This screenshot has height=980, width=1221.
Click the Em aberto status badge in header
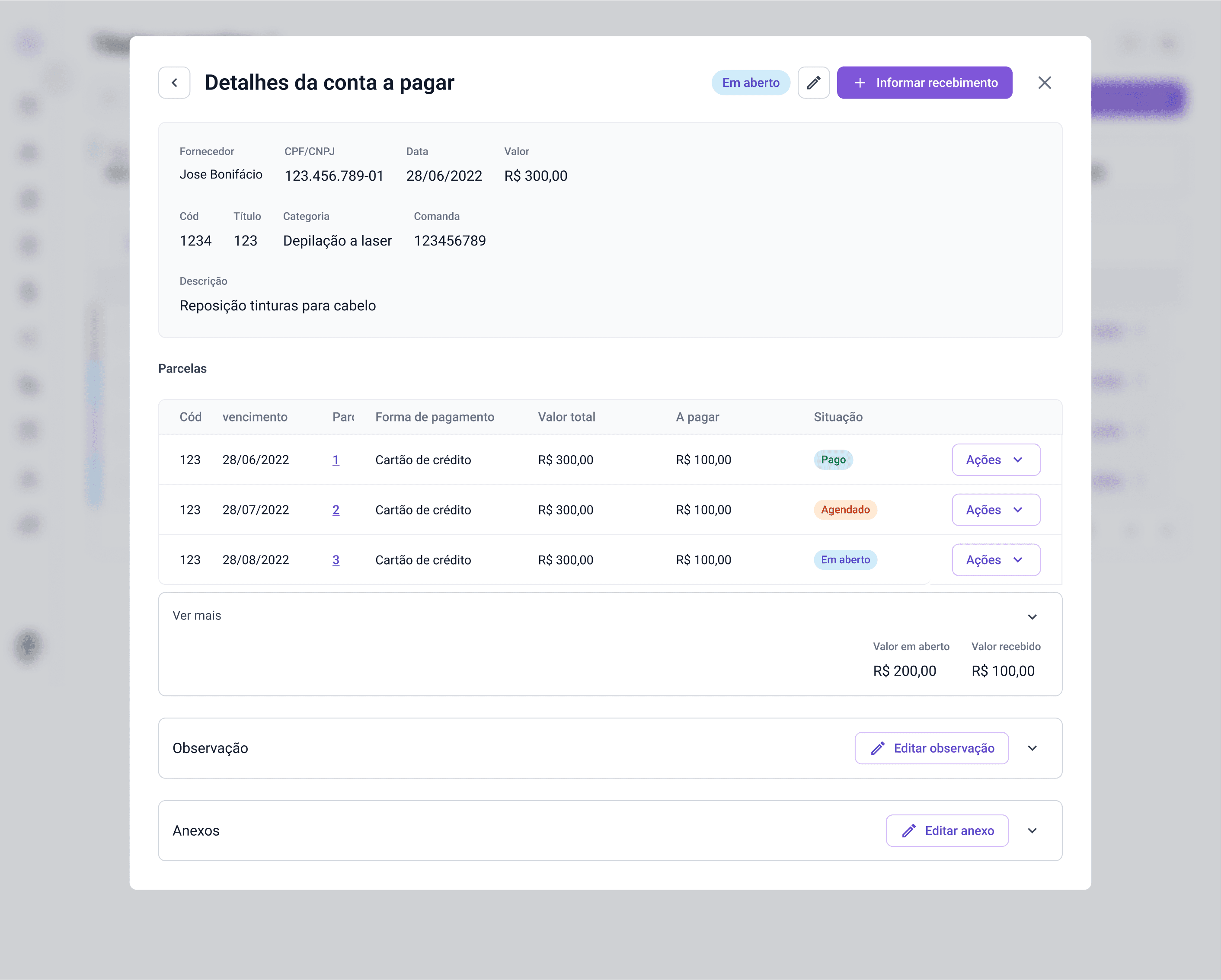click(x=751, y=83)
